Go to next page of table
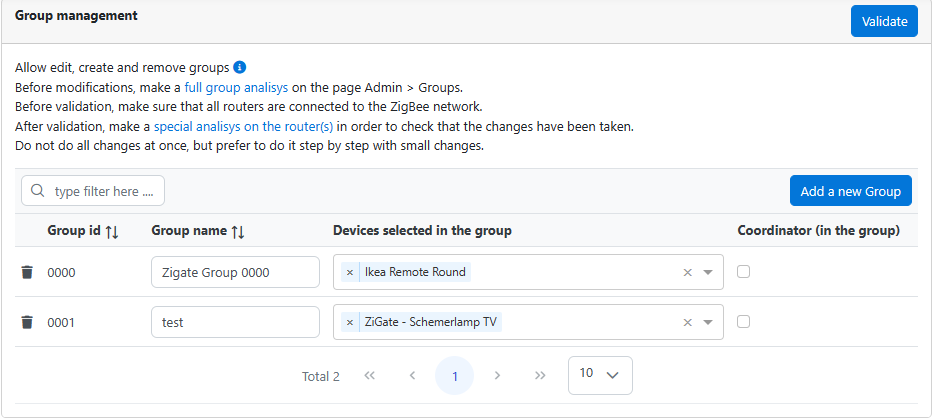The height and width of the screenshot is (419, 932). coord(498,376)
